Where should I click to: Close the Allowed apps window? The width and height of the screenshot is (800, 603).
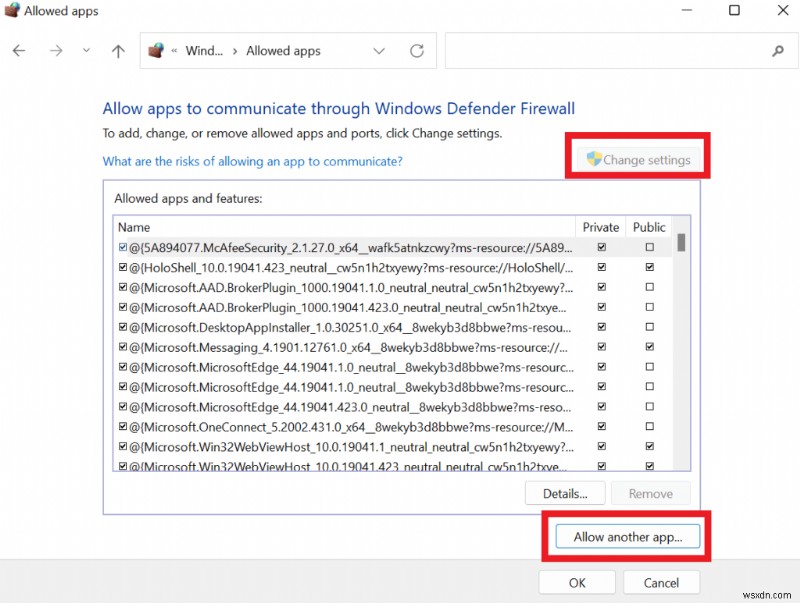(x=783, y=10)
